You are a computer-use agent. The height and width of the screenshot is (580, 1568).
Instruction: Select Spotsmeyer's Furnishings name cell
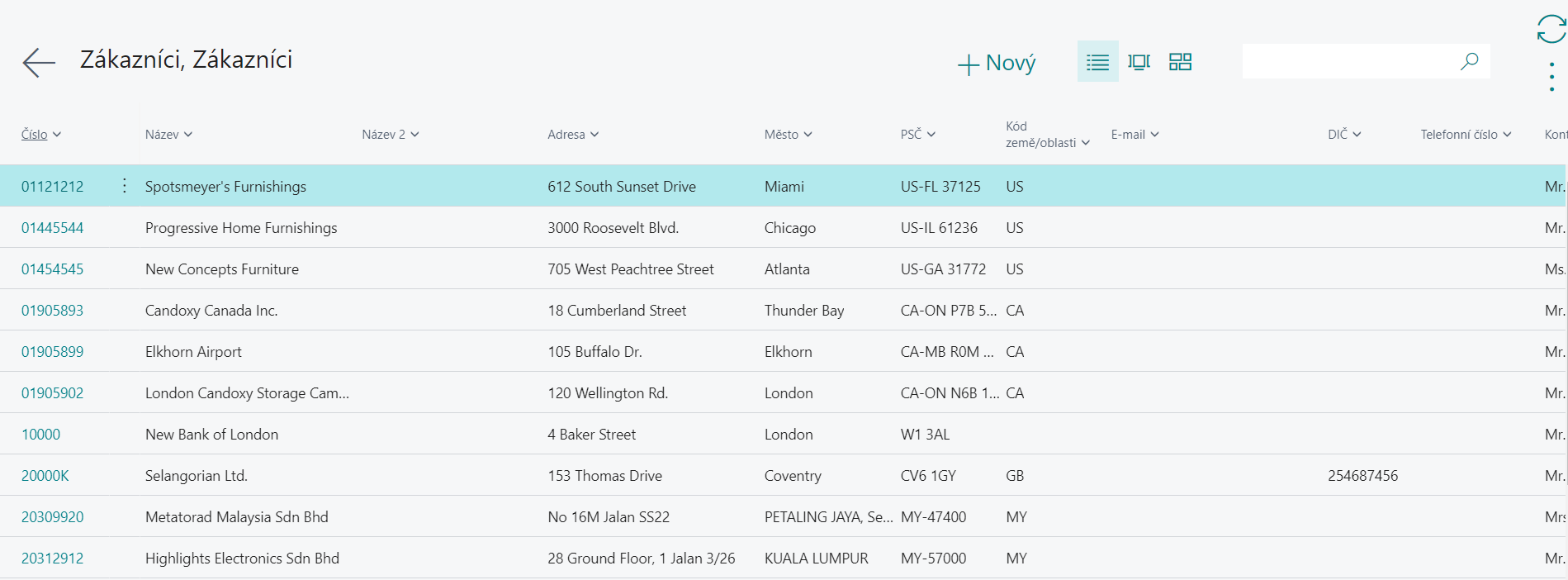coord(225,187)
